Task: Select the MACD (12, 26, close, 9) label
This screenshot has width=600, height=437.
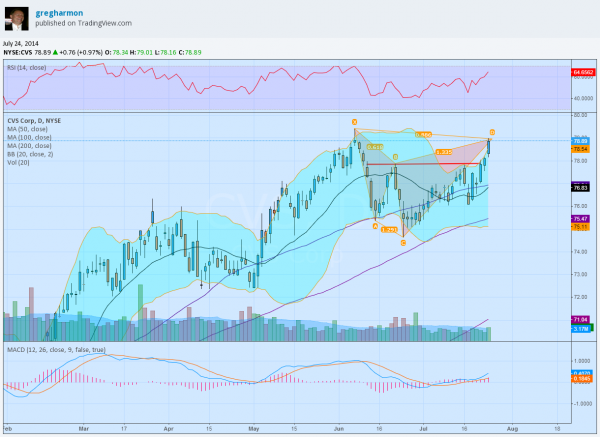Action: 56,350
